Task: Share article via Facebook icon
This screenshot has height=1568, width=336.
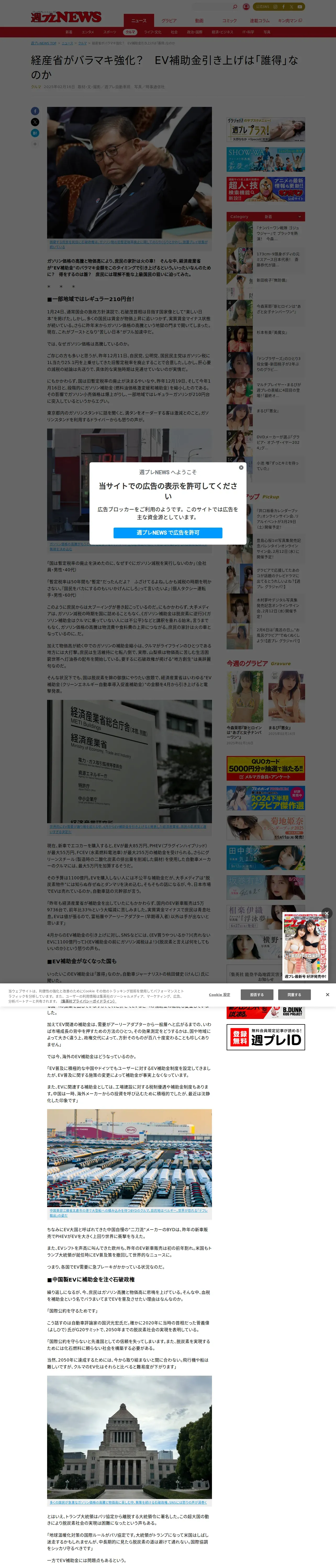Action: [x=35, y=111]
